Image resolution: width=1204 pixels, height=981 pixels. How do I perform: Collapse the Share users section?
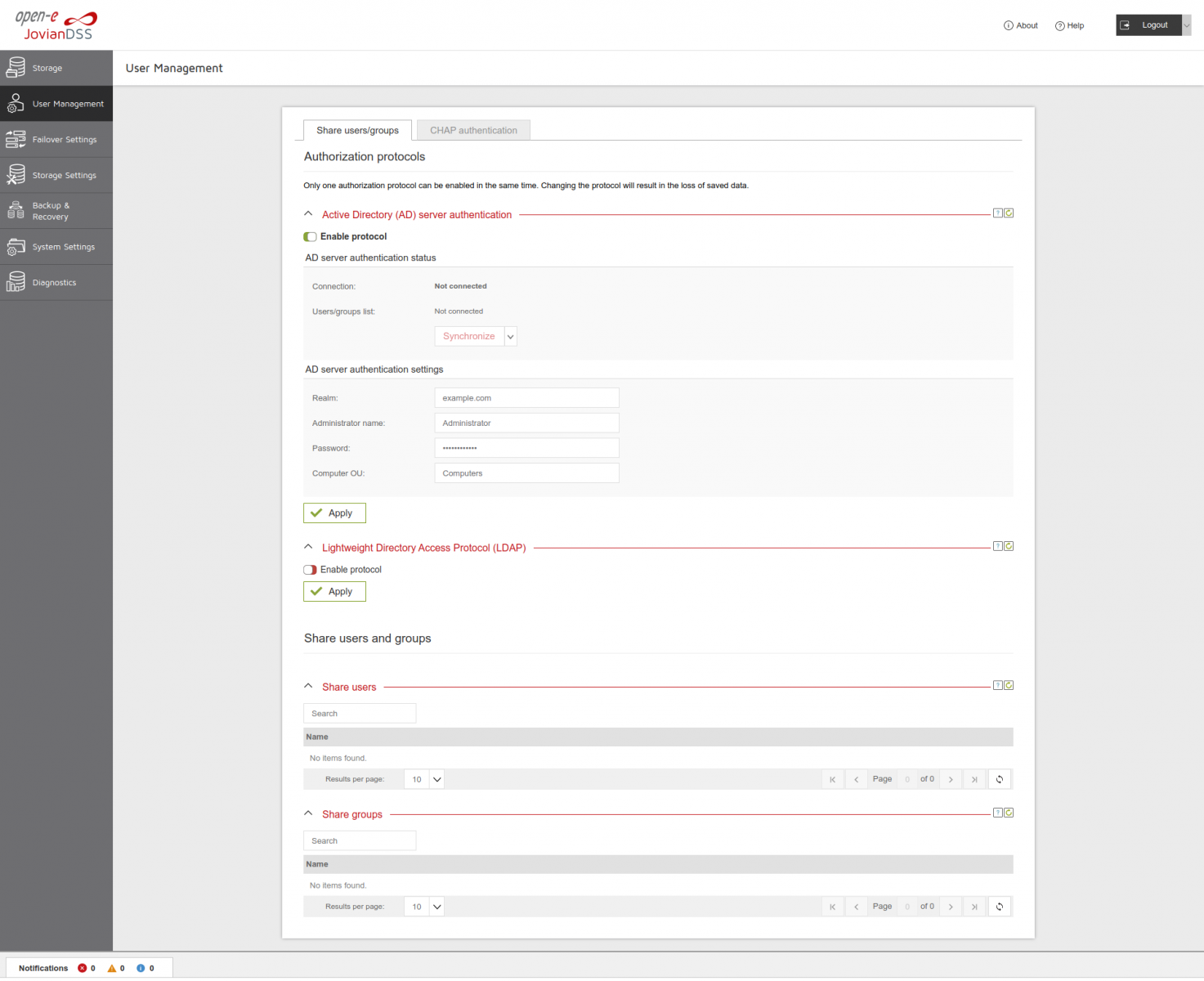coord(308,686)
